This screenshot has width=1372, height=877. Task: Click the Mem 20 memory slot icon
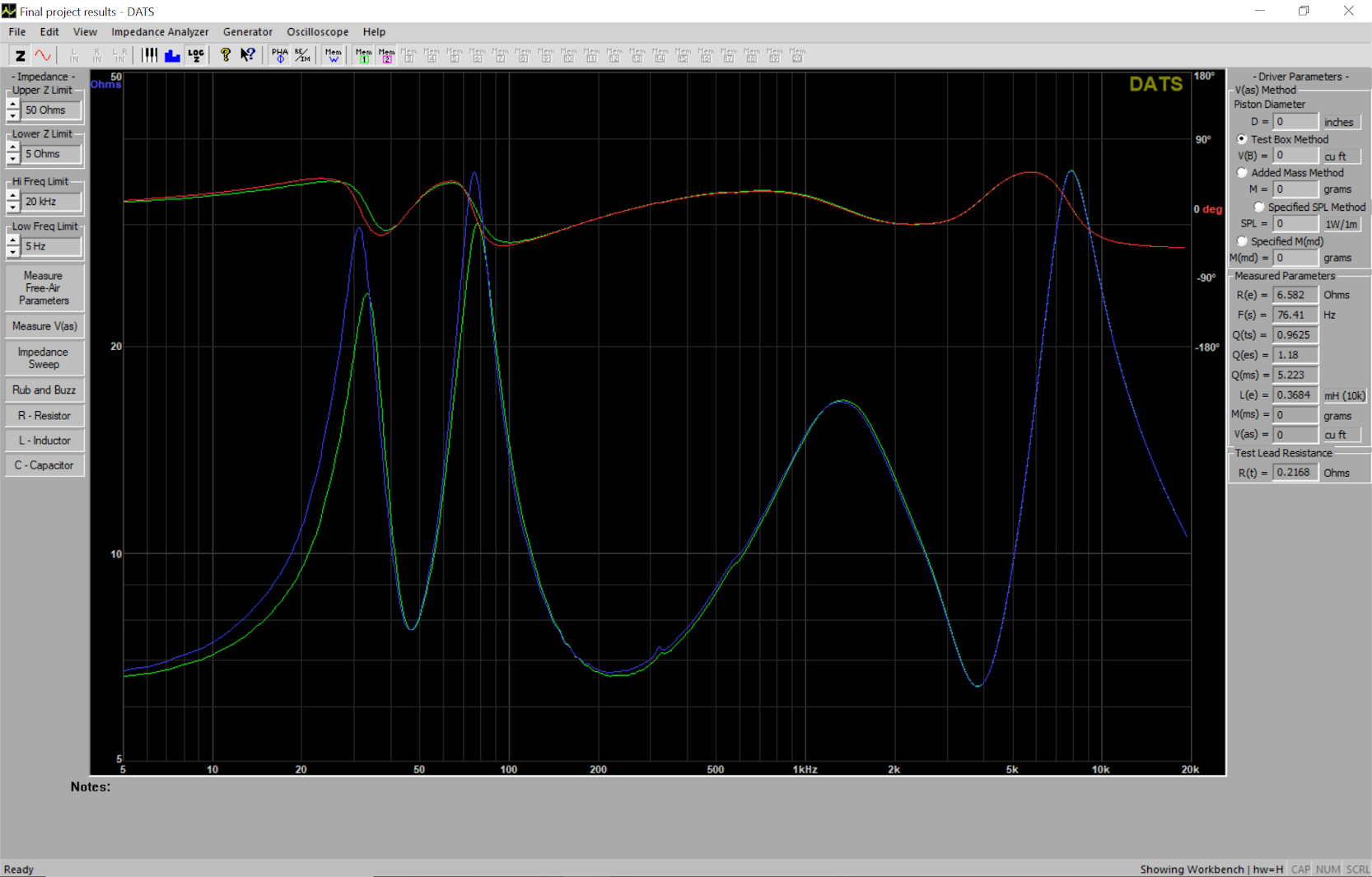pyautogui.click(x=797, y=55)
